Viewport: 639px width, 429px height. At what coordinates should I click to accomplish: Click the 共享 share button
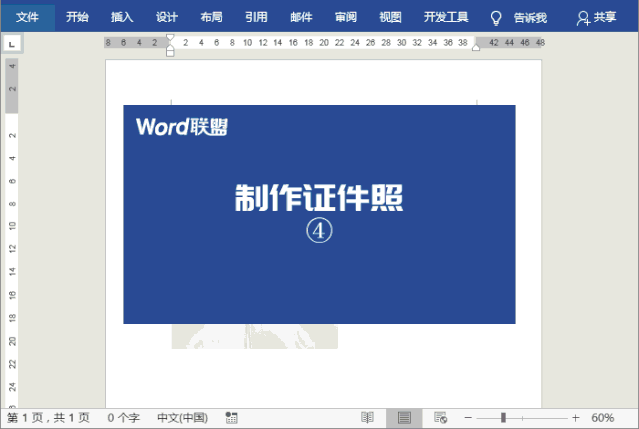pyautogui.click(x=596, y=18)
